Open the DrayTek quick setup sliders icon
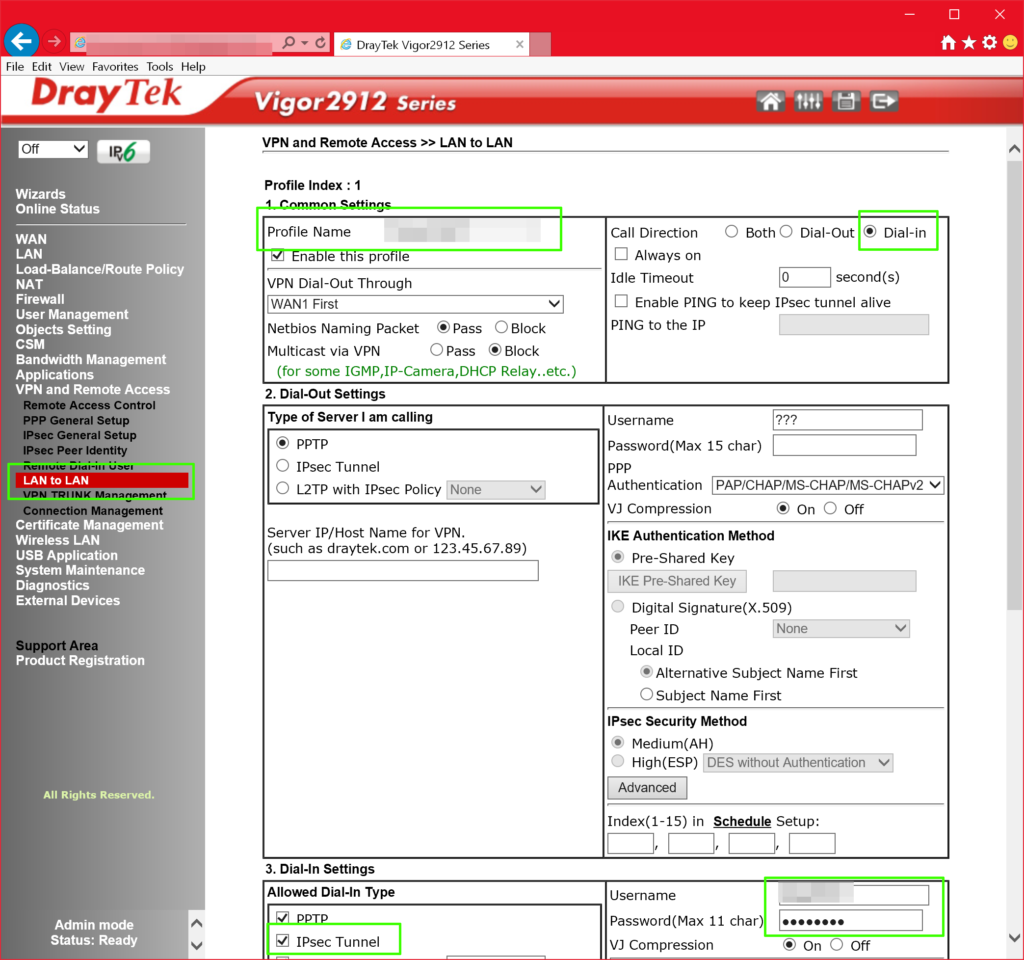1024x960 pixels. click(x=808, y=101)
